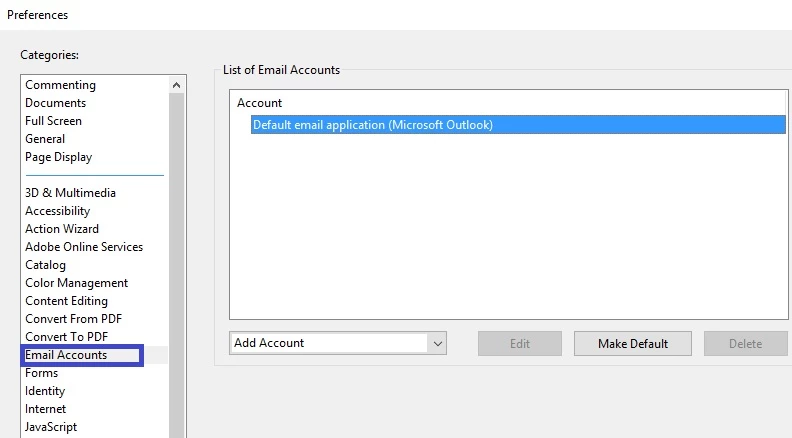The height and width of the screenshot is (438, 792).
Task: Open the Full Screen category
Action: click(x=53, y=121)
